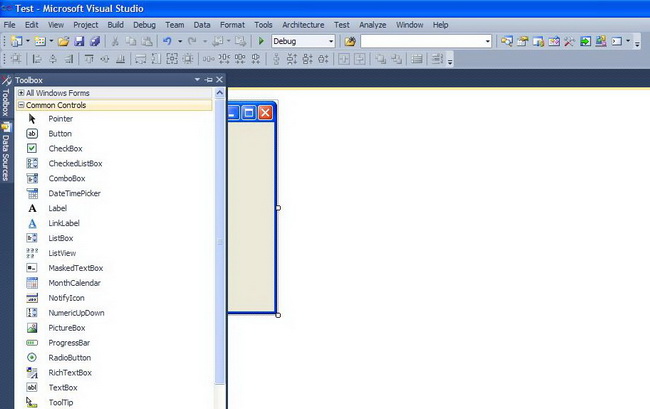The image size is (650, 409).
Task: Click the blue Undo arrow icon
Action: (x=167, y=41)
